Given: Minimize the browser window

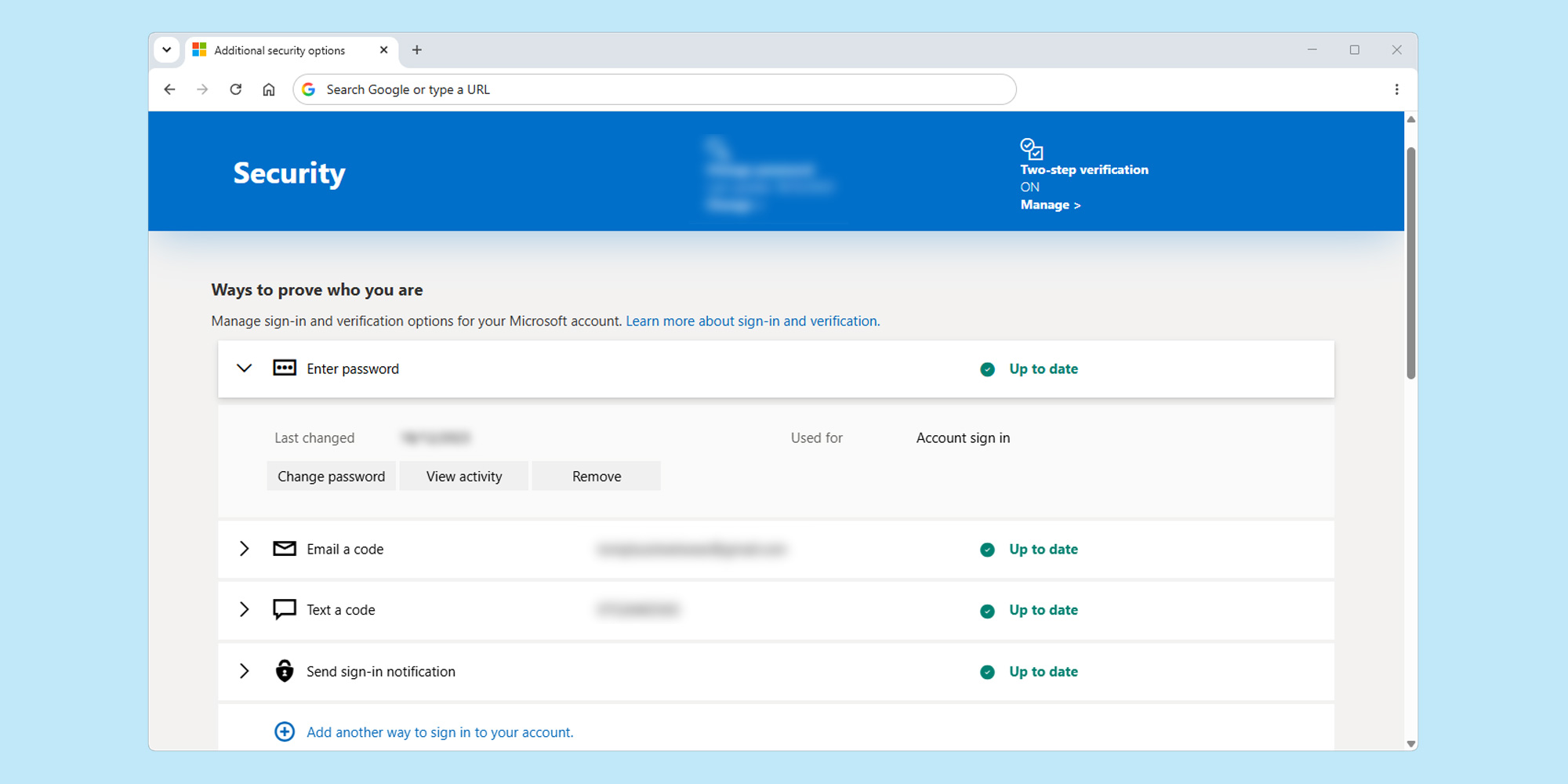Looking at the screenshot, I should point(1312,49).
